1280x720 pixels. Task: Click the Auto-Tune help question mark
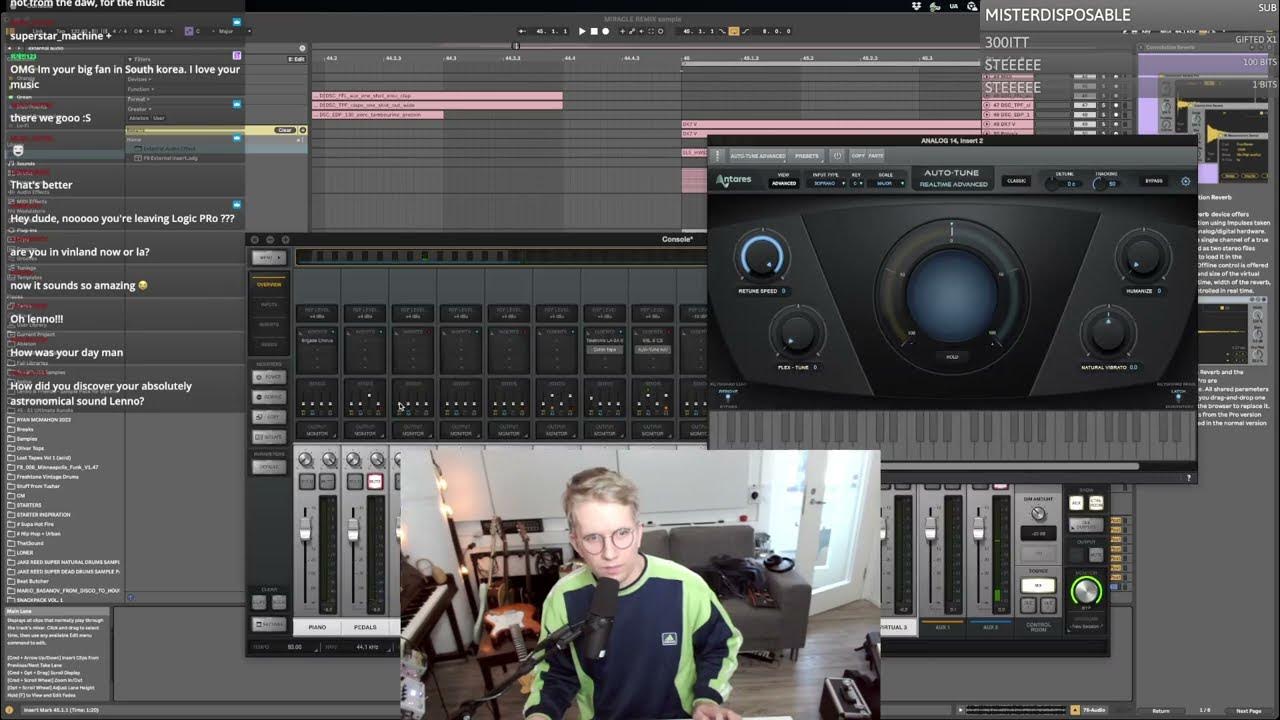1189,478
